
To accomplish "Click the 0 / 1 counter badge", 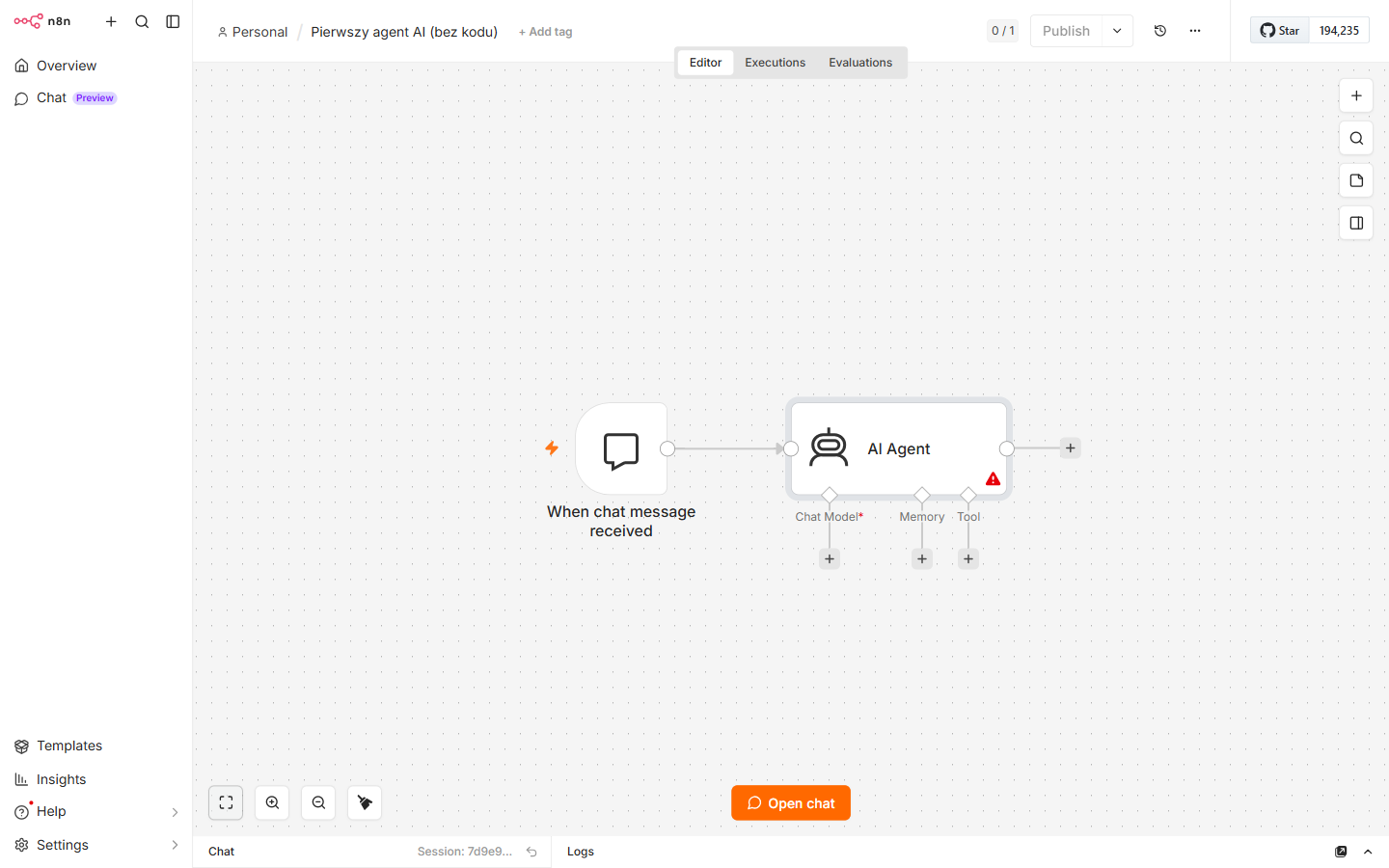I will (1002, 31).
